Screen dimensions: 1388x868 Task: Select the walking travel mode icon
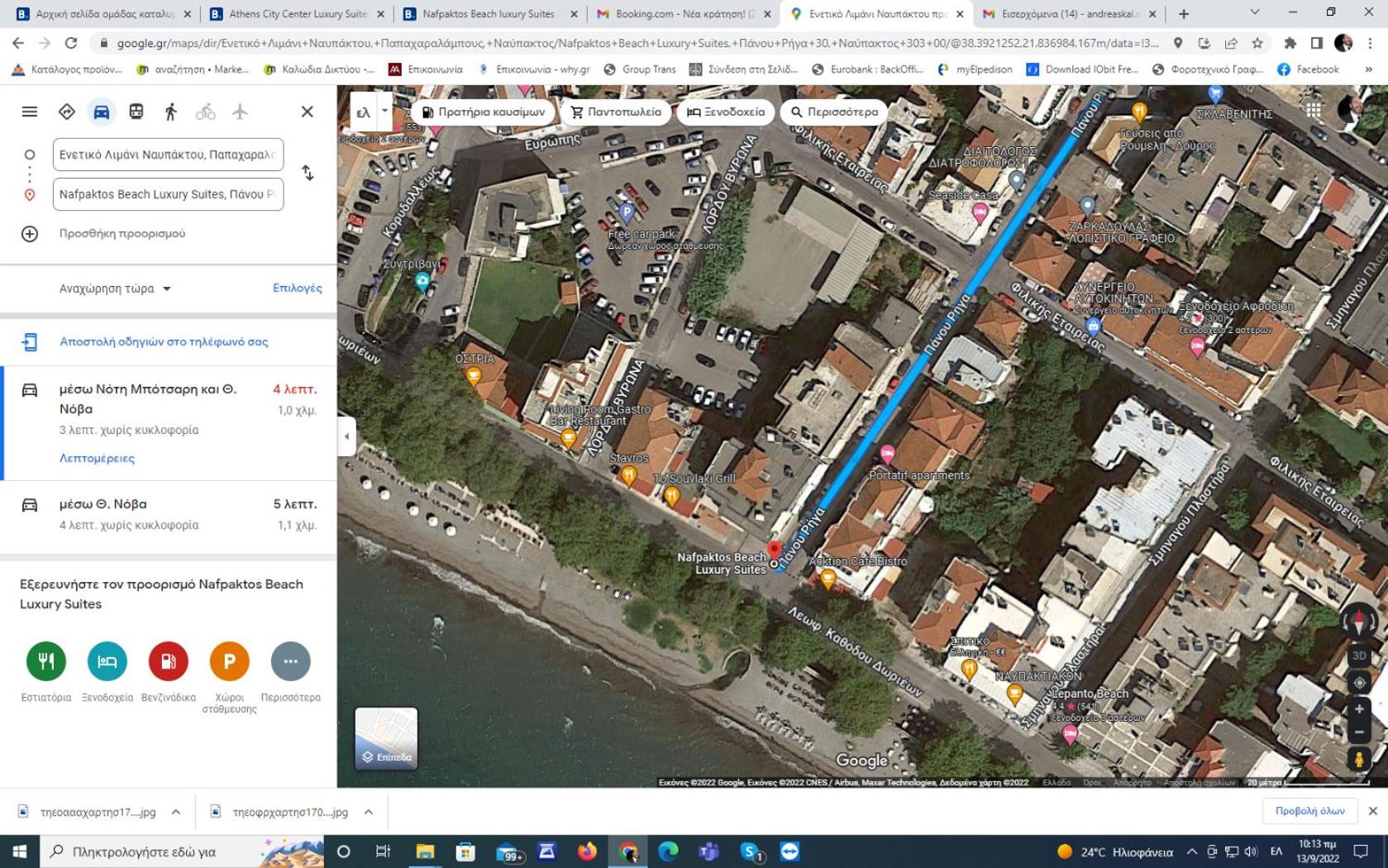coord(170,112)
